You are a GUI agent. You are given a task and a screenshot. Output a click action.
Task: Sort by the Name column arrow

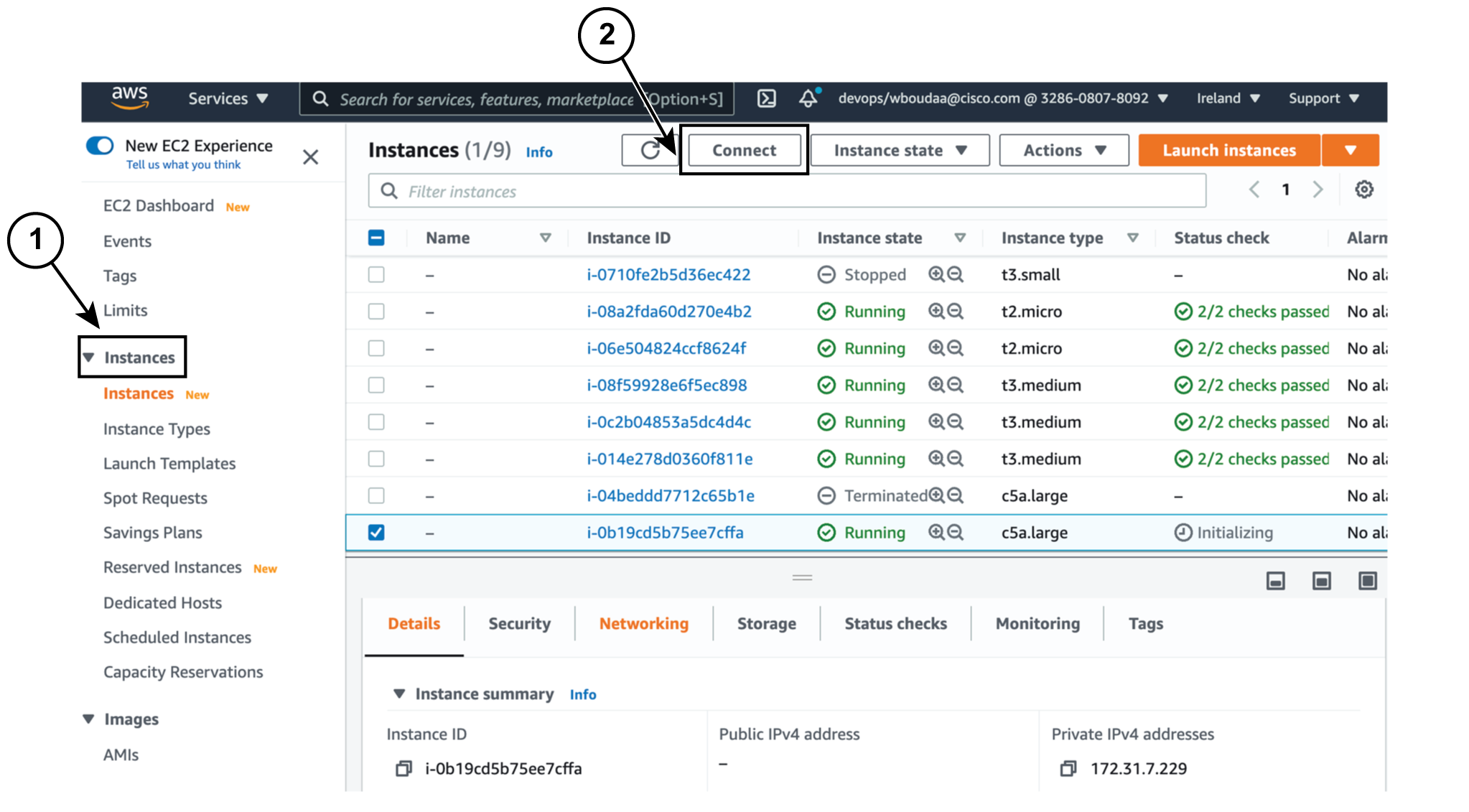546,238
